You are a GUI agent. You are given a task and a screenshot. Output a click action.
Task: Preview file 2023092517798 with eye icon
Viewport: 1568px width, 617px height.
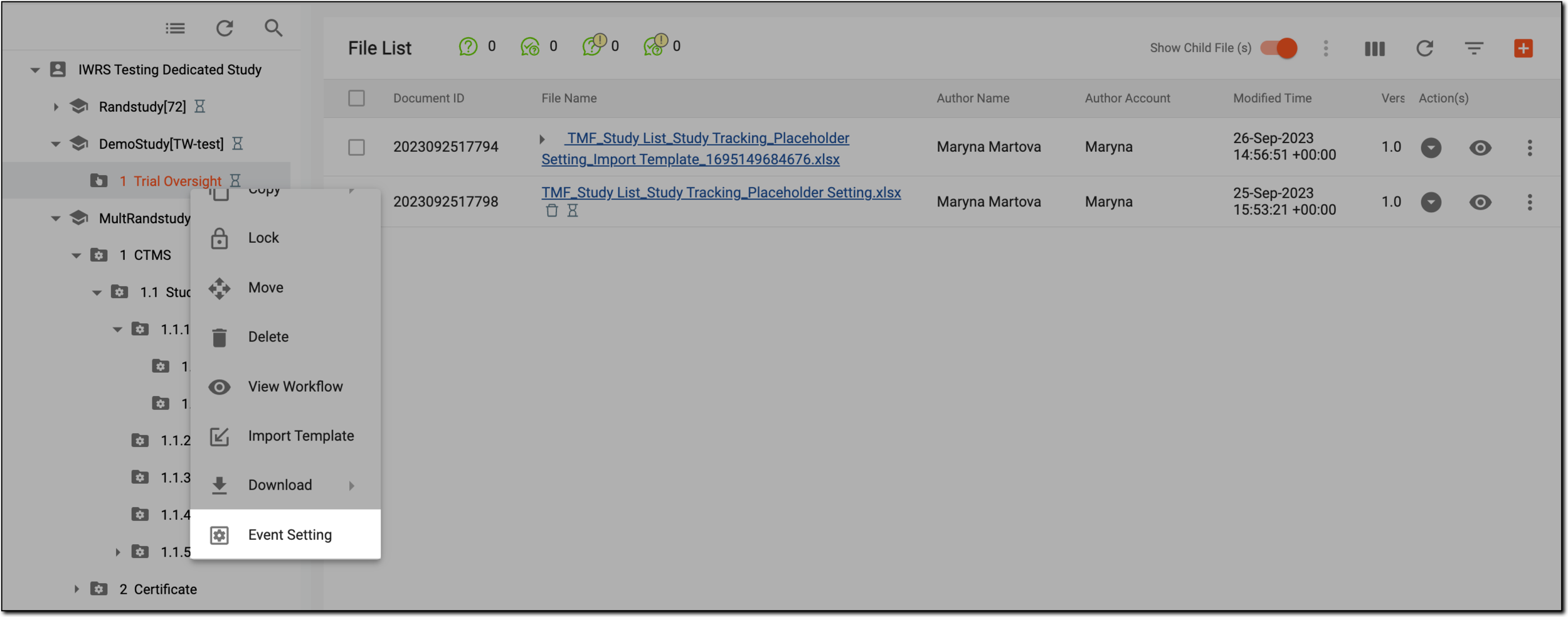1480,202
